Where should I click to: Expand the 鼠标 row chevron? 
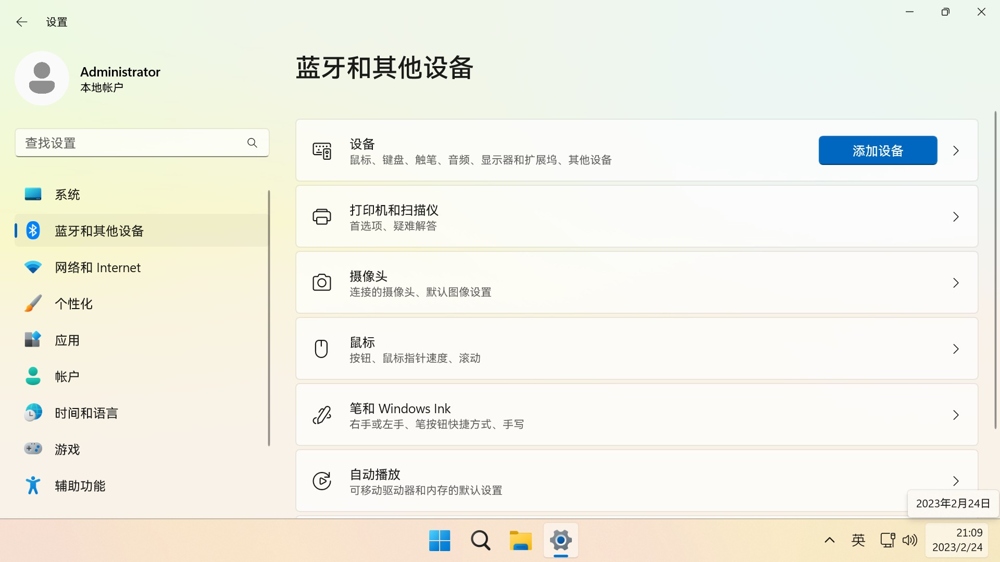pos(956,349)
